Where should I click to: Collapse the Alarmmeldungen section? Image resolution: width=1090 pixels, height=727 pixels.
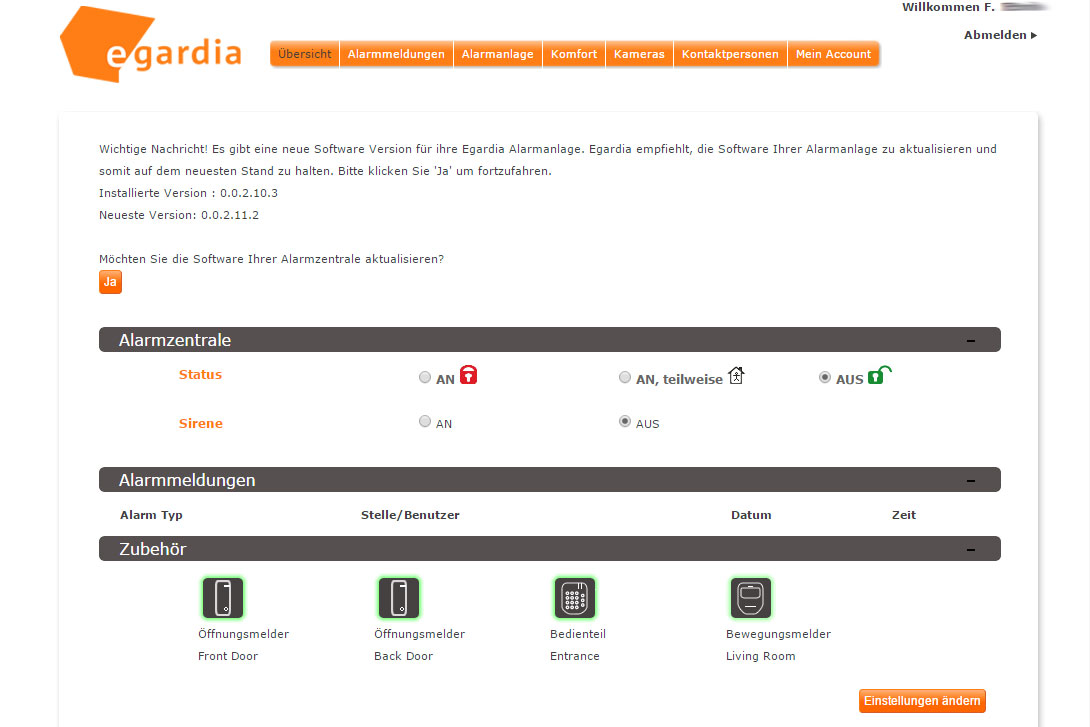pyautogui.click(x=970, y=481)
